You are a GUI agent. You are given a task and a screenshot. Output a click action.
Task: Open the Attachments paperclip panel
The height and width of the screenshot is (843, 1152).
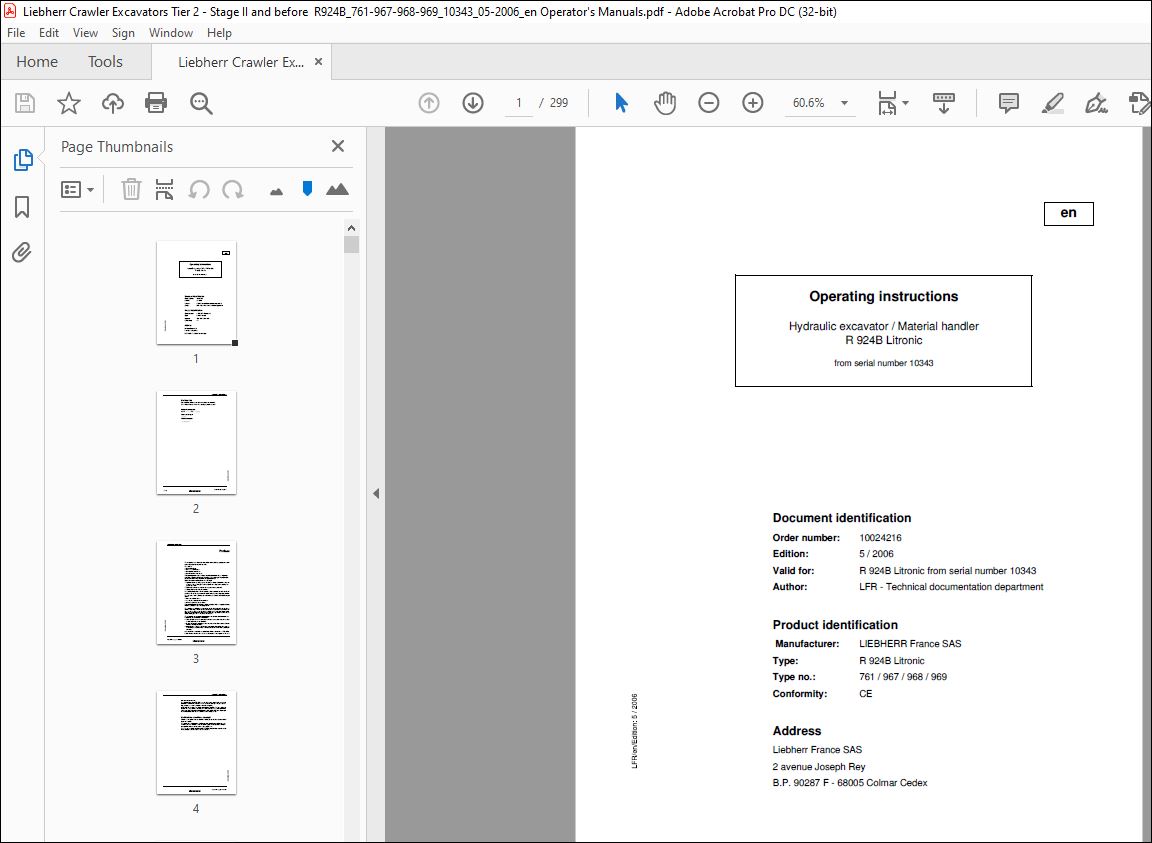click(22, 253)
